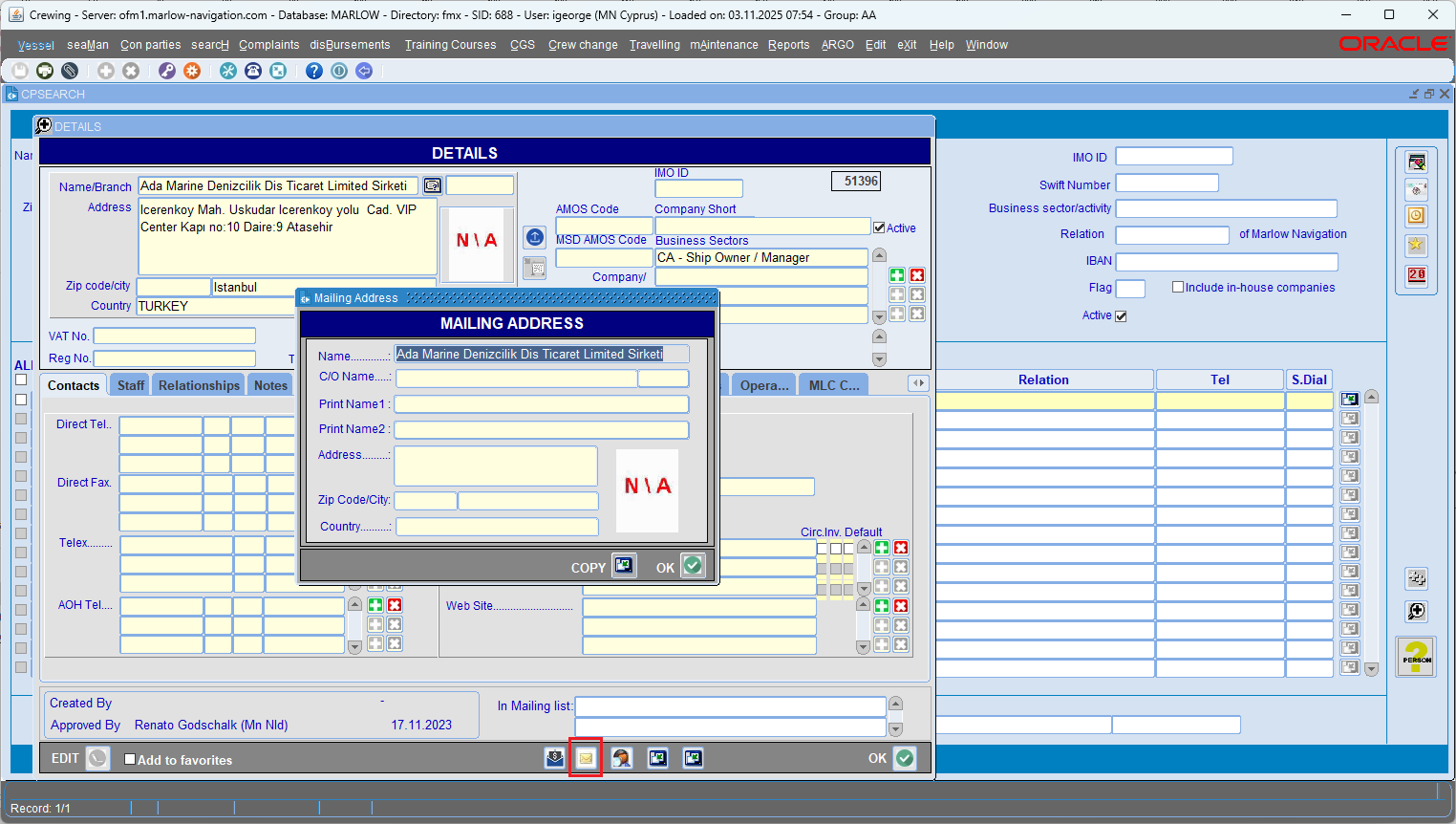The image size is (1456, 824).
Task: Click the EDIT button in Details footer
Action: point(97,758)
